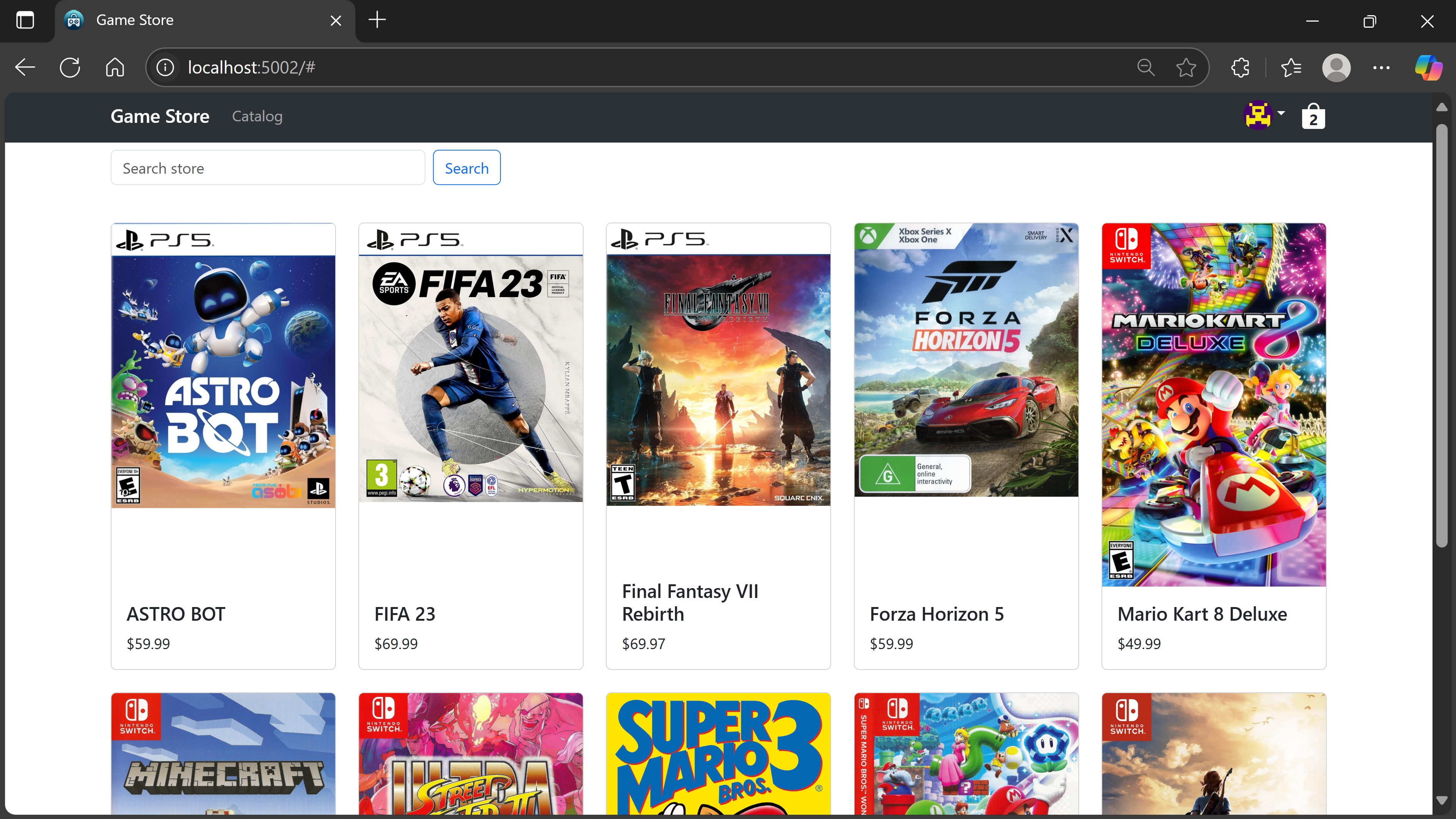Screen dimensions: 1456x819
Task: Open browser Settings and more menu
Action: [1381, 68]
